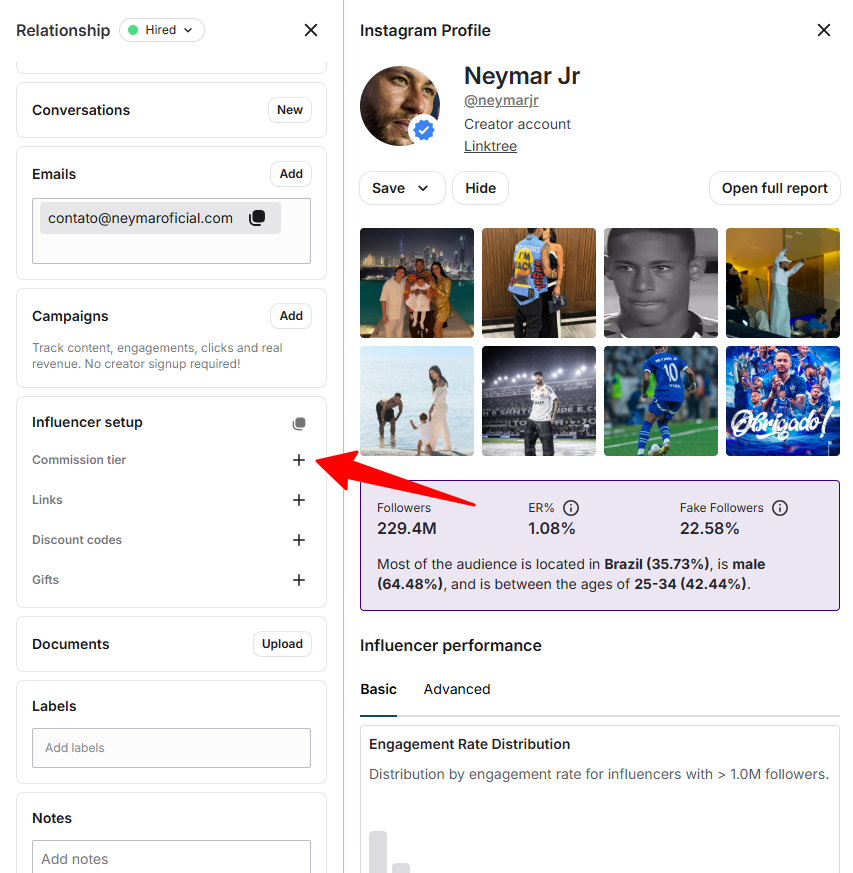The width and height of the screenshot is (853, 873).
Task: Click the 22.58% fake followers value
Action: pos(709,528)
